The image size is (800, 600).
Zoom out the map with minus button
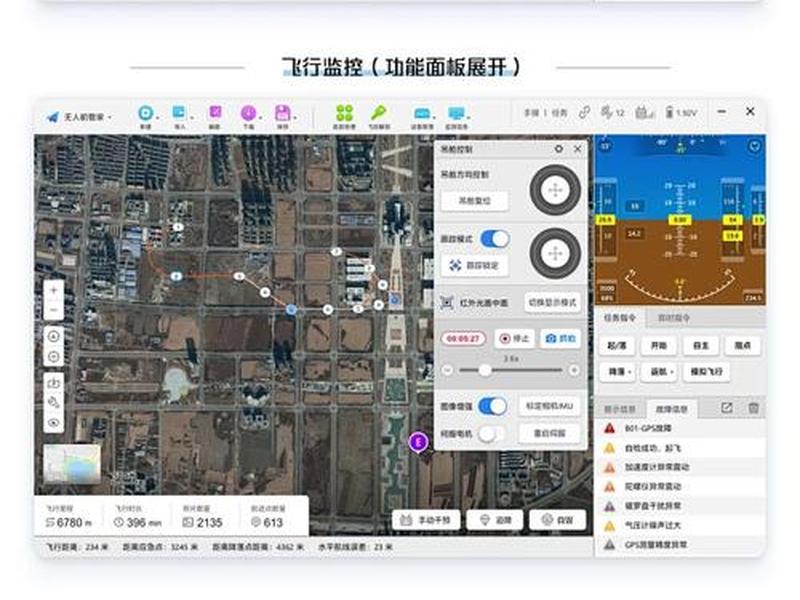click(x=54, y=310)
